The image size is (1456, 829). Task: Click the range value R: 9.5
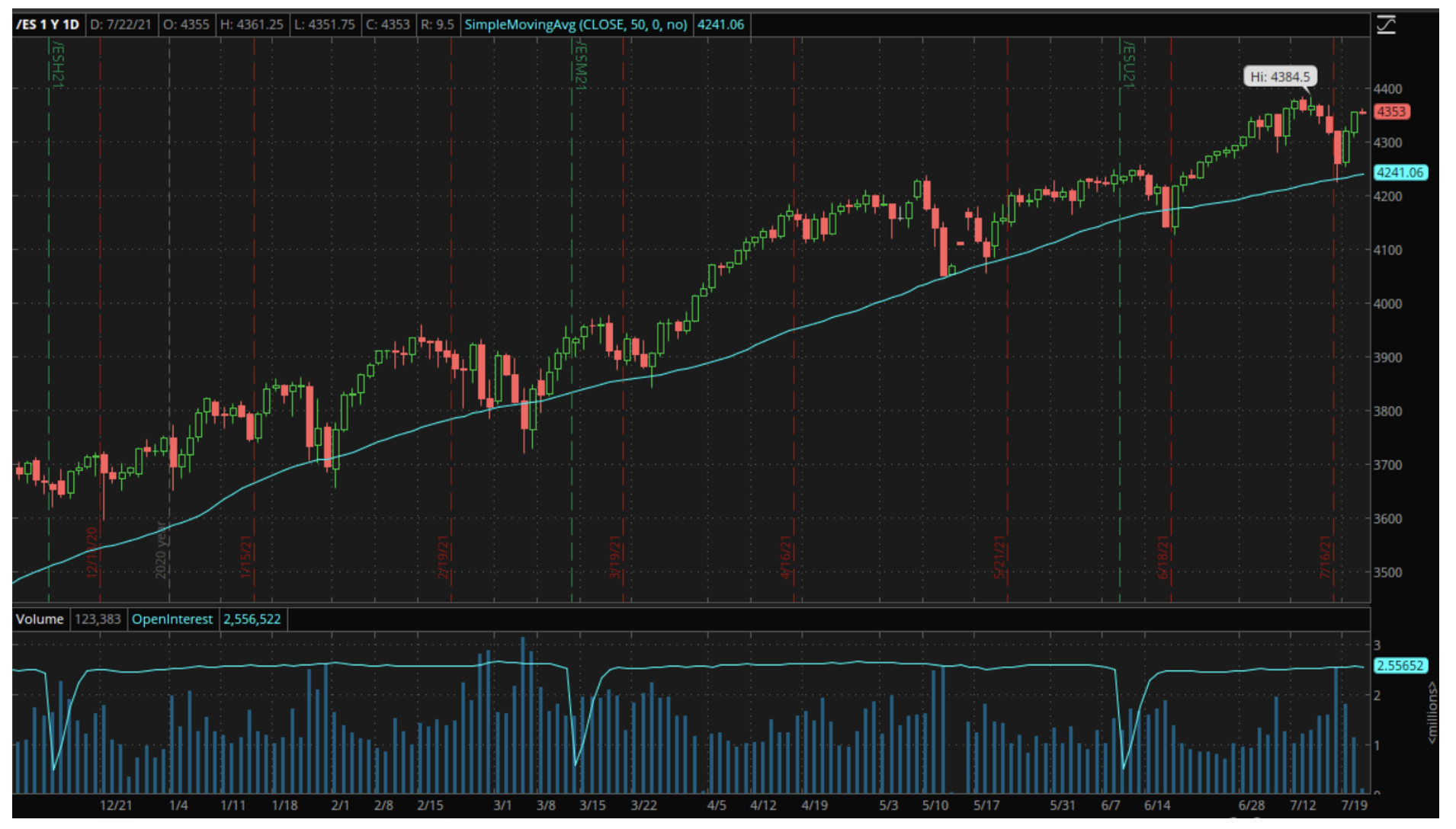[438, 24]
